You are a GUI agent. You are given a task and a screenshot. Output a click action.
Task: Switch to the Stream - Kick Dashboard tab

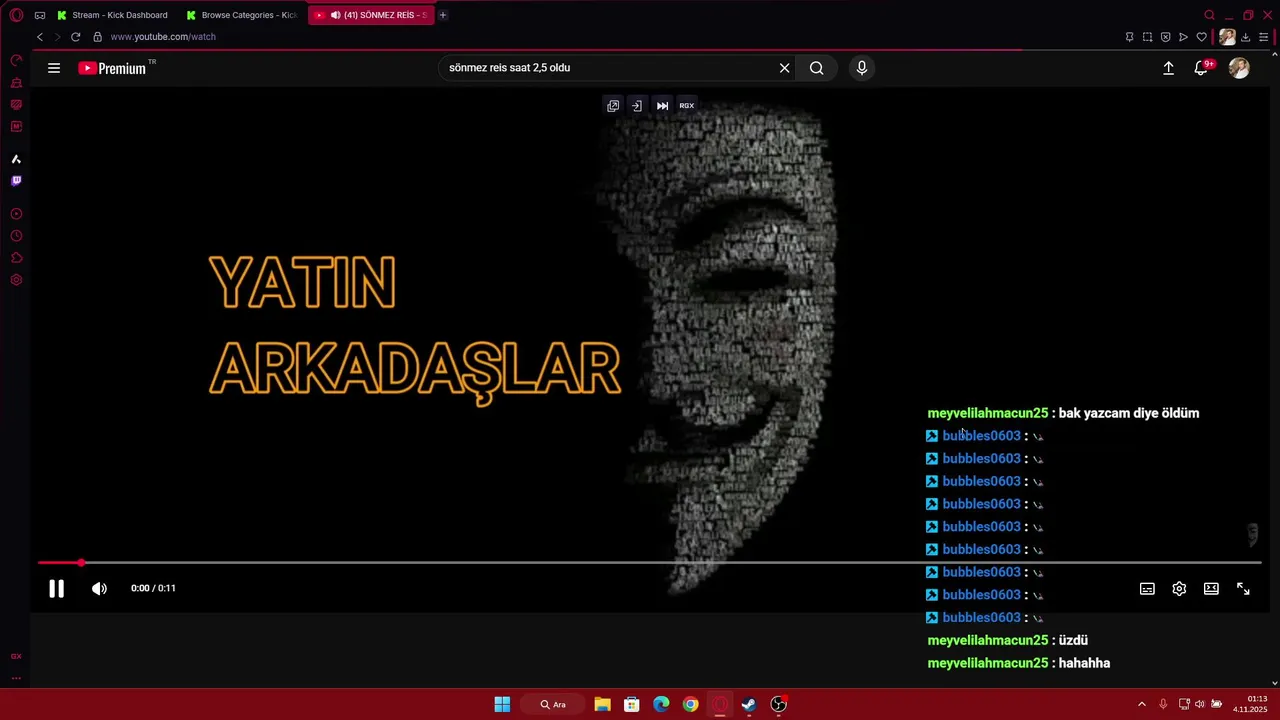click(112, 15)
